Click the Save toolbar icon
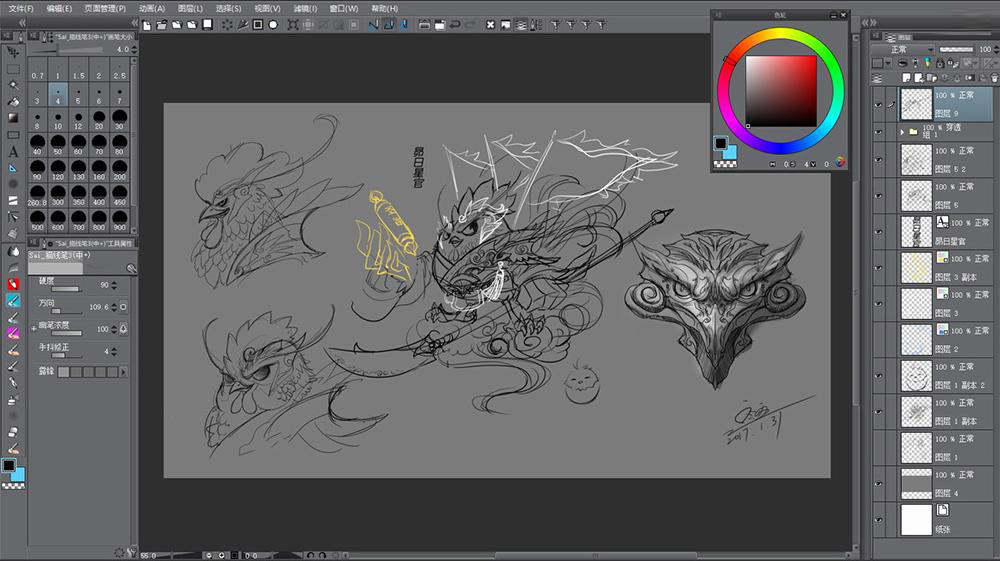Image resolution: width=1000 pixels, height=561 pixels. (x=207, y=25)
